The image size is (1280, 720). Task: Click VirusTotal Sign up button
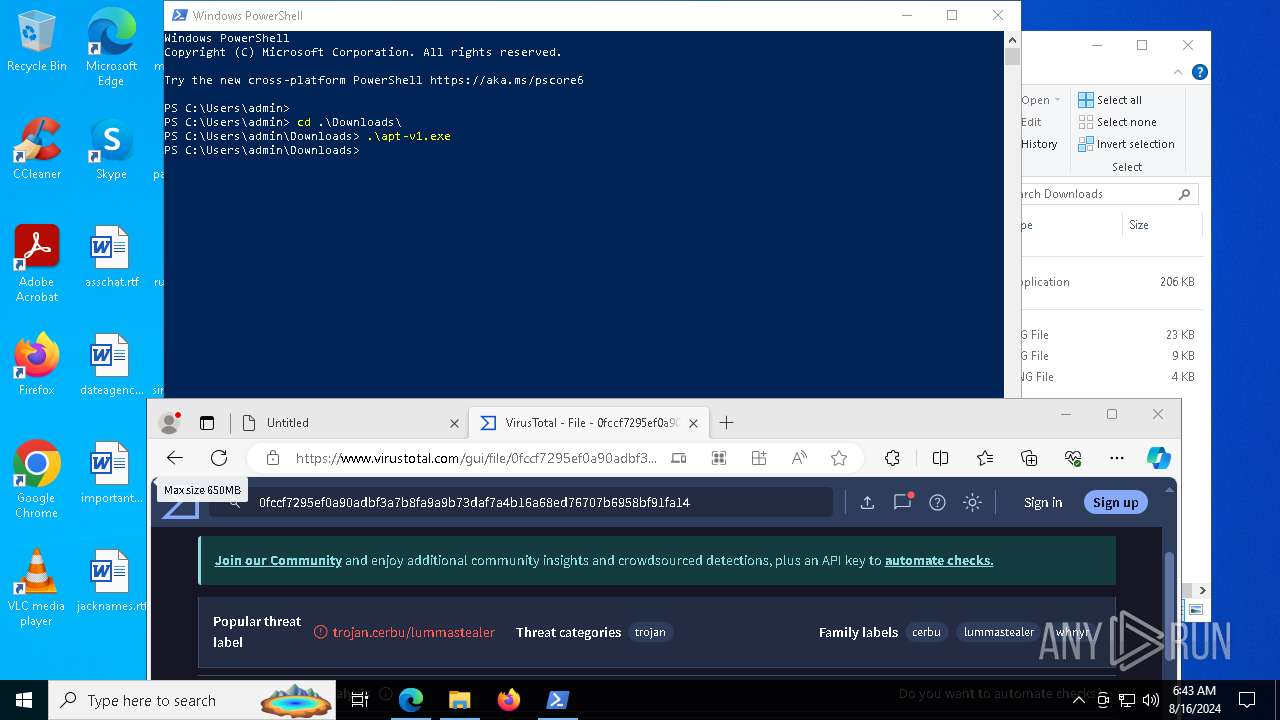pyautogui.click(x=1115, y=502)
